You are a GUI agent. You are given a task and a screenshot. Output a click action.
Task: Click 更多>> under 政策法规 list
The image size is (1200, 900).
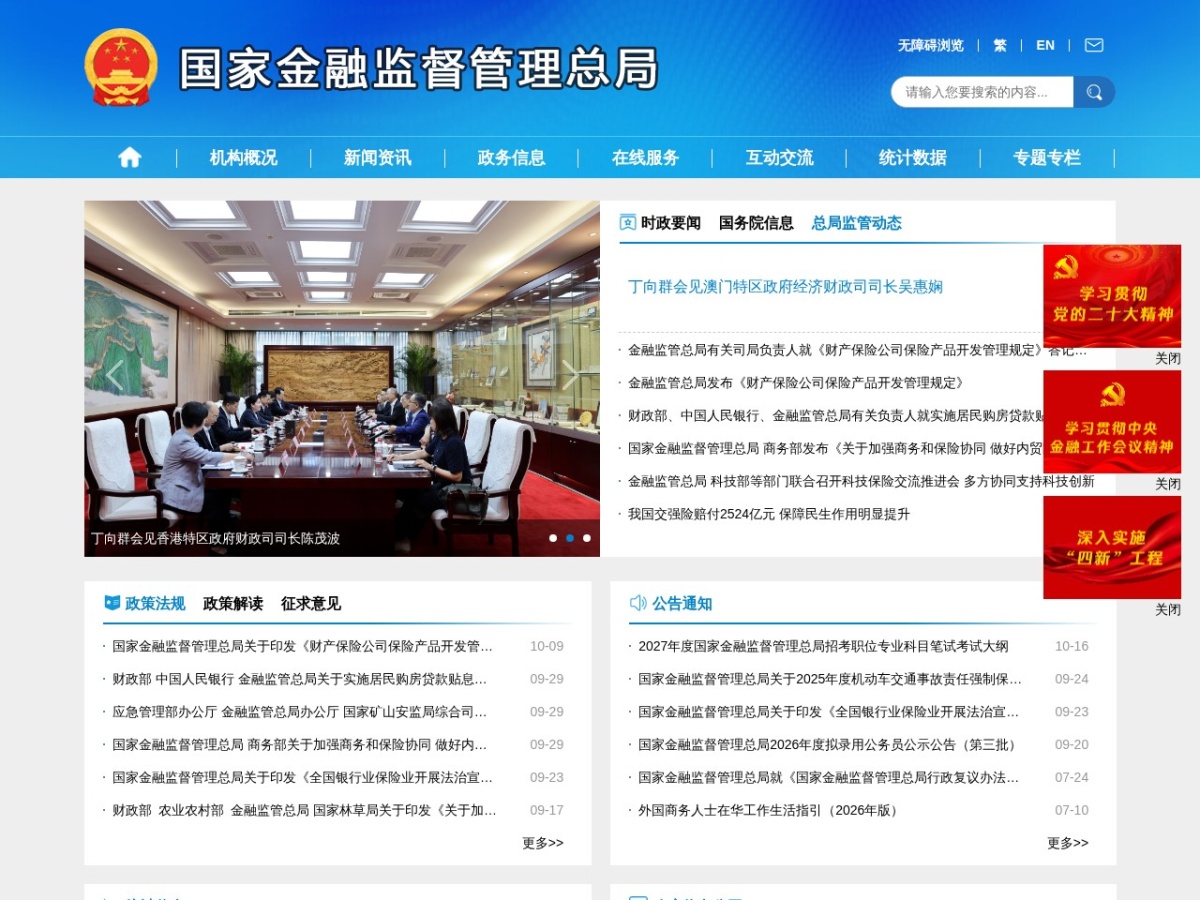pyautogui.click(x=543, y=843)
